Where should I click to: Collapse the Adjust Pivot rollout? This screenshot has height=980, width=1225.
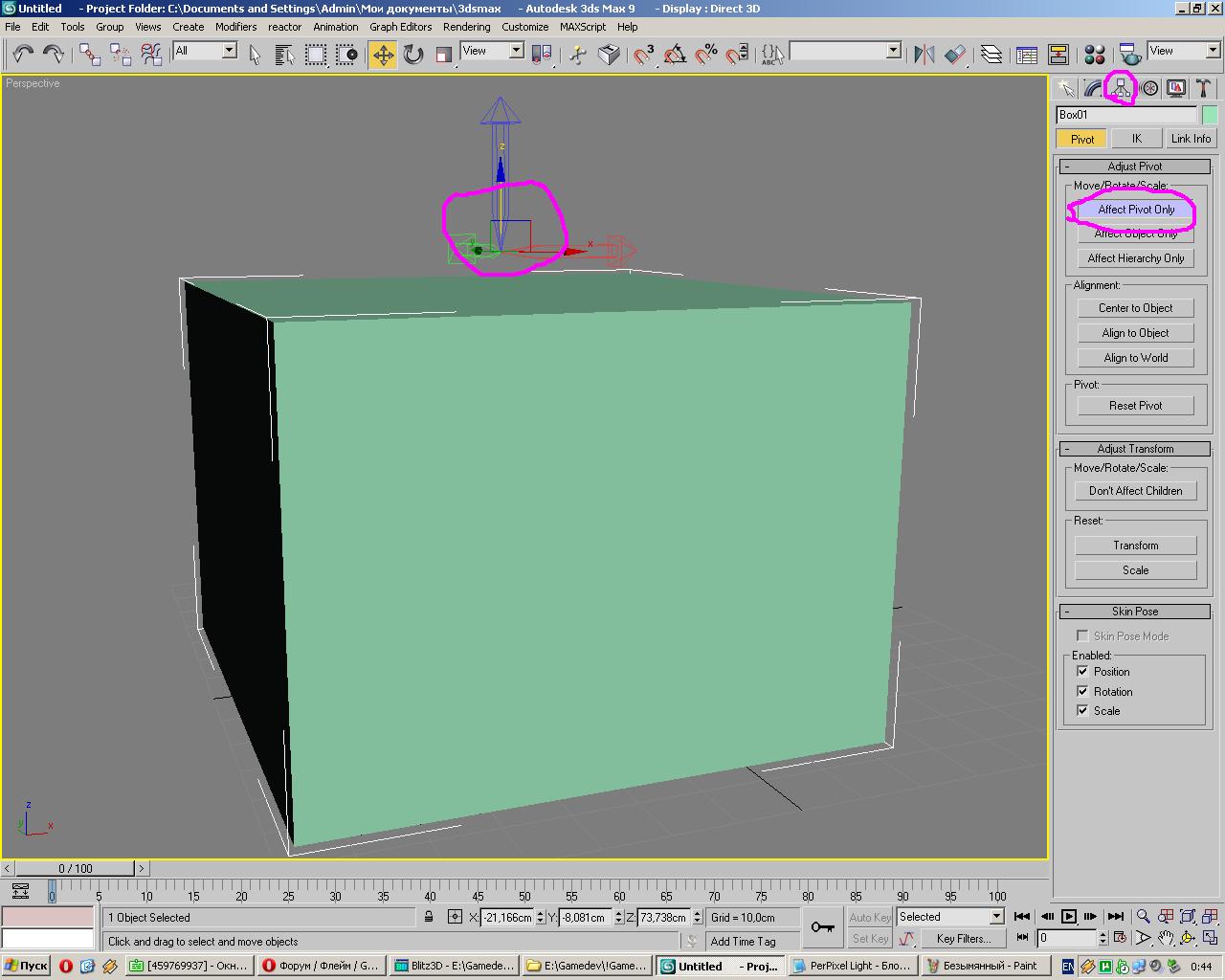(x=1134, y=167)
